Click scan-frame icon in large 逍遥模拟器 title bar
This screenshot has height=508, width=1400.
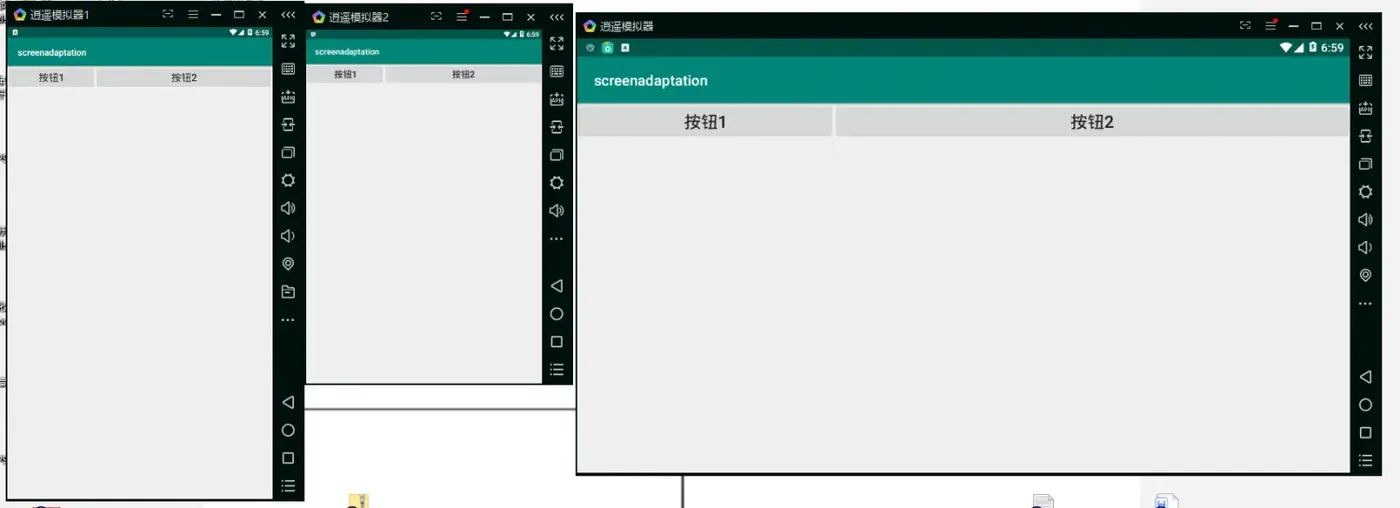click(1245, 26)
